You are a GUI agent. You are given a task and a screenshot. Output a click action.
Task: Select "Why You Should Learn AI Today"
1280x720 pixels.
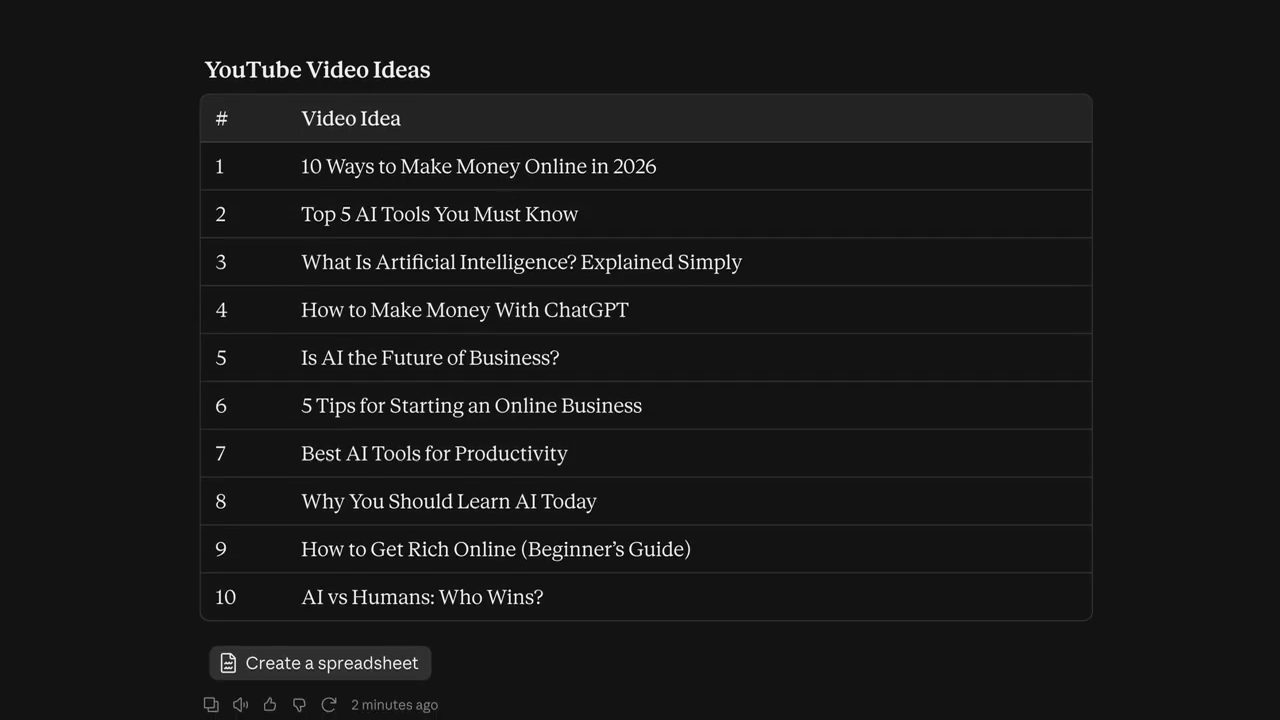pyautogui.click(x=449, y=502)
